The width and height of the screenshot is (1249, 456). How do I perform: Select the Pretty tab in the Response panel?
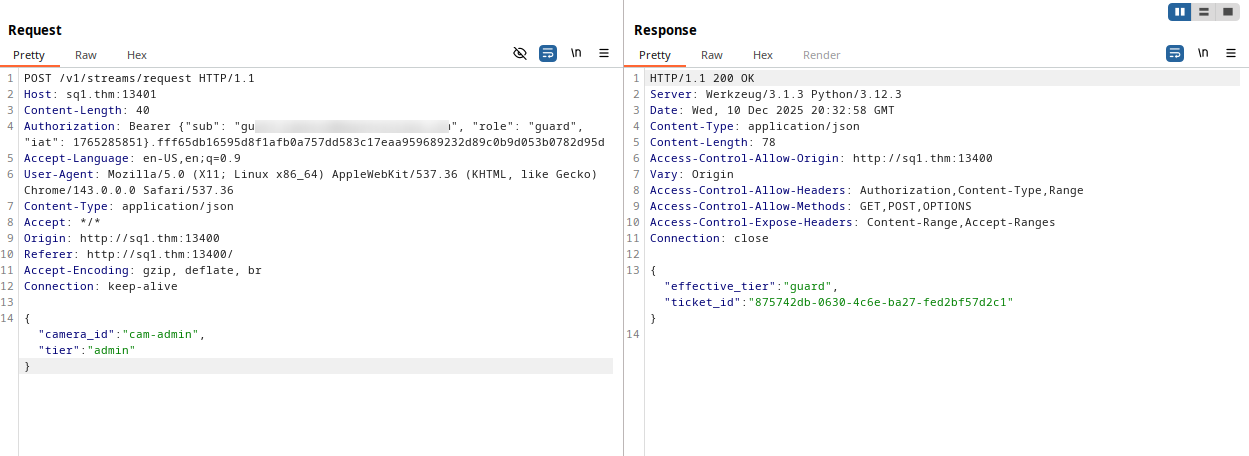pyautogui.click(x=655, y=55)
